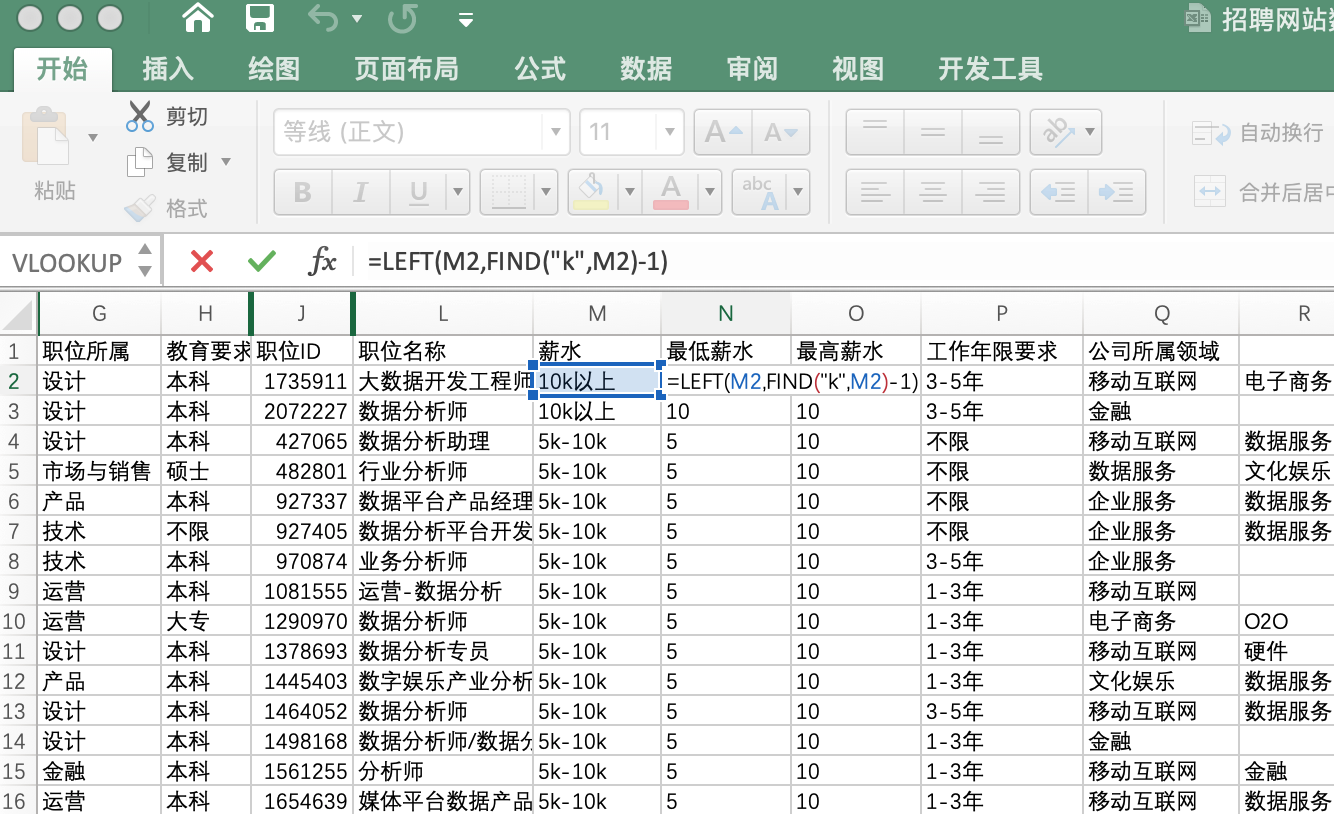Open Insert Function fx dialog
The width and height of the screenshot is (1334, 814).
pyautogui.click(x=322, y=262)
